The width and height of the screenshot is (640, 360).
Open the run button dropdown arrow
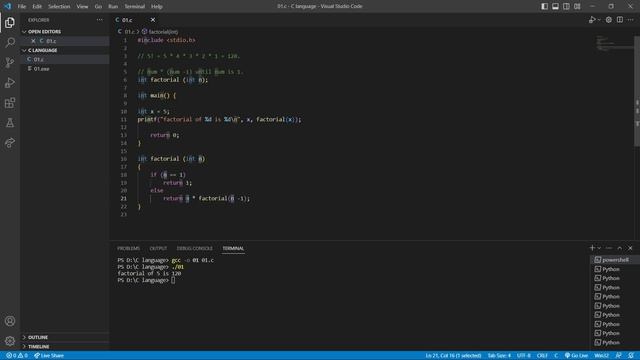click(599, 20)
